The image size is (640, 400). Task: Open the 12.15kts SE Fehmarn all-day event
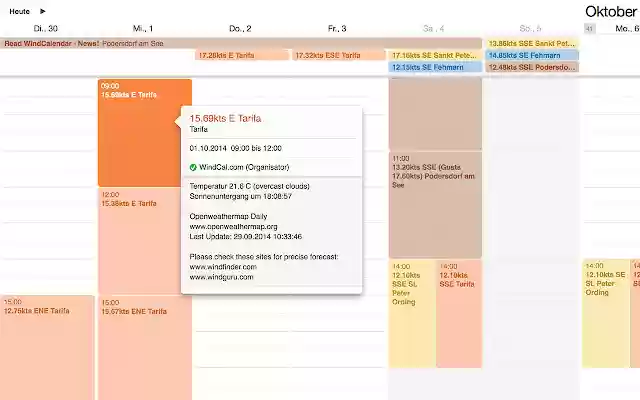pos(435,67)
